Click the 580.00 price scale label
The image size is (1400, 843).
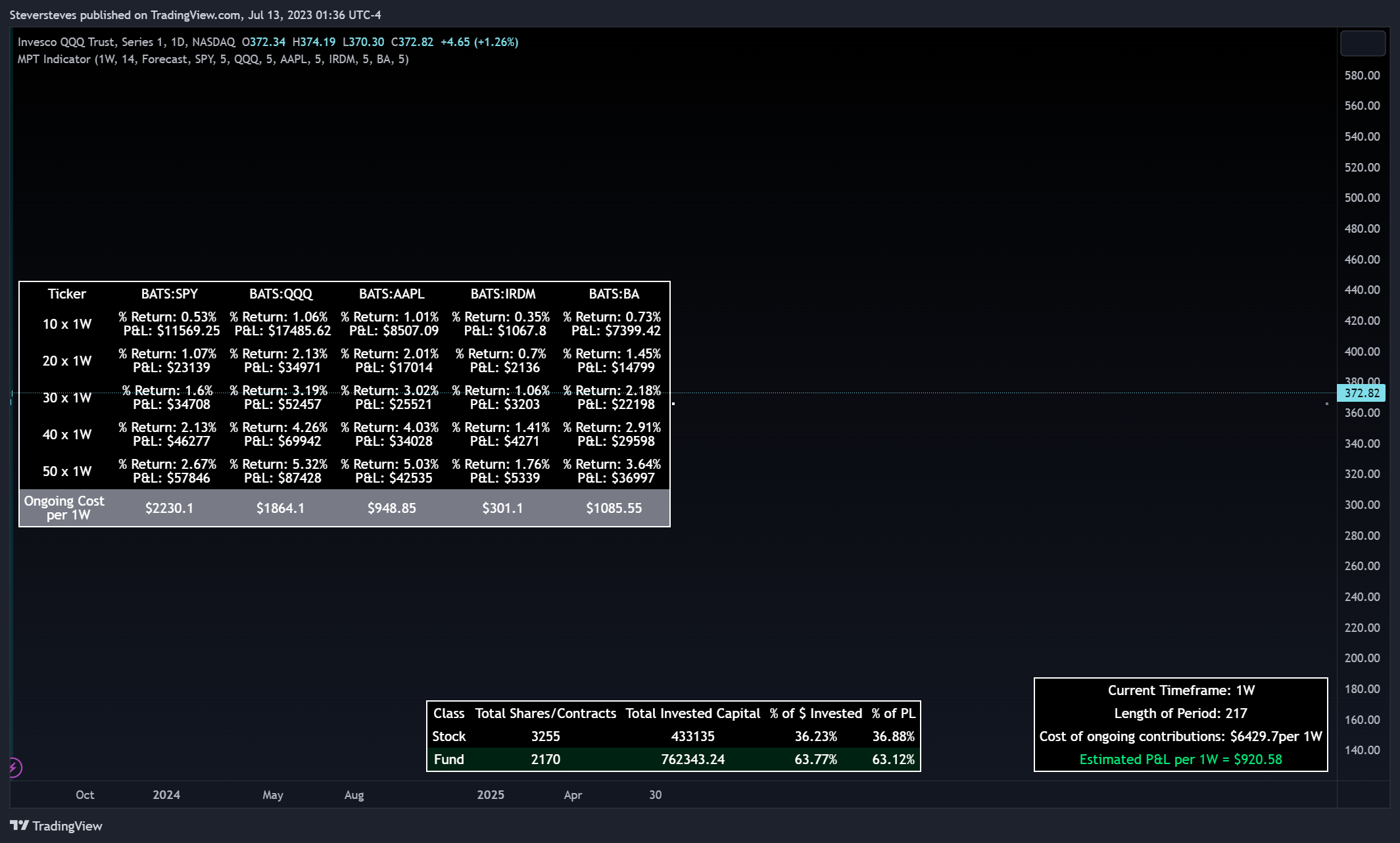[x=1362, y=76]
